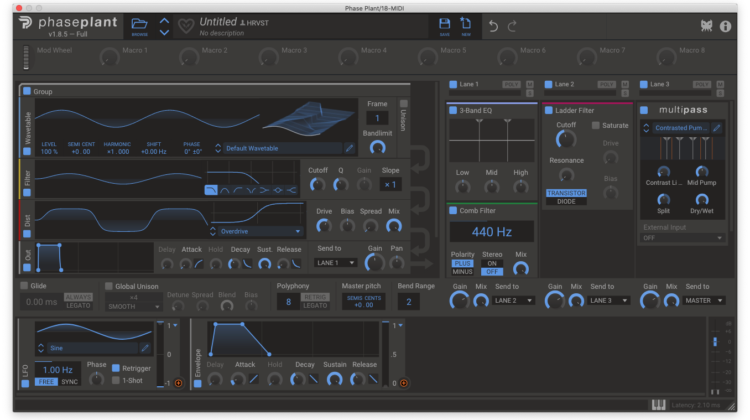
Task: Click the Bandlimit knob in Wavetable
Action: coord(377,148)
